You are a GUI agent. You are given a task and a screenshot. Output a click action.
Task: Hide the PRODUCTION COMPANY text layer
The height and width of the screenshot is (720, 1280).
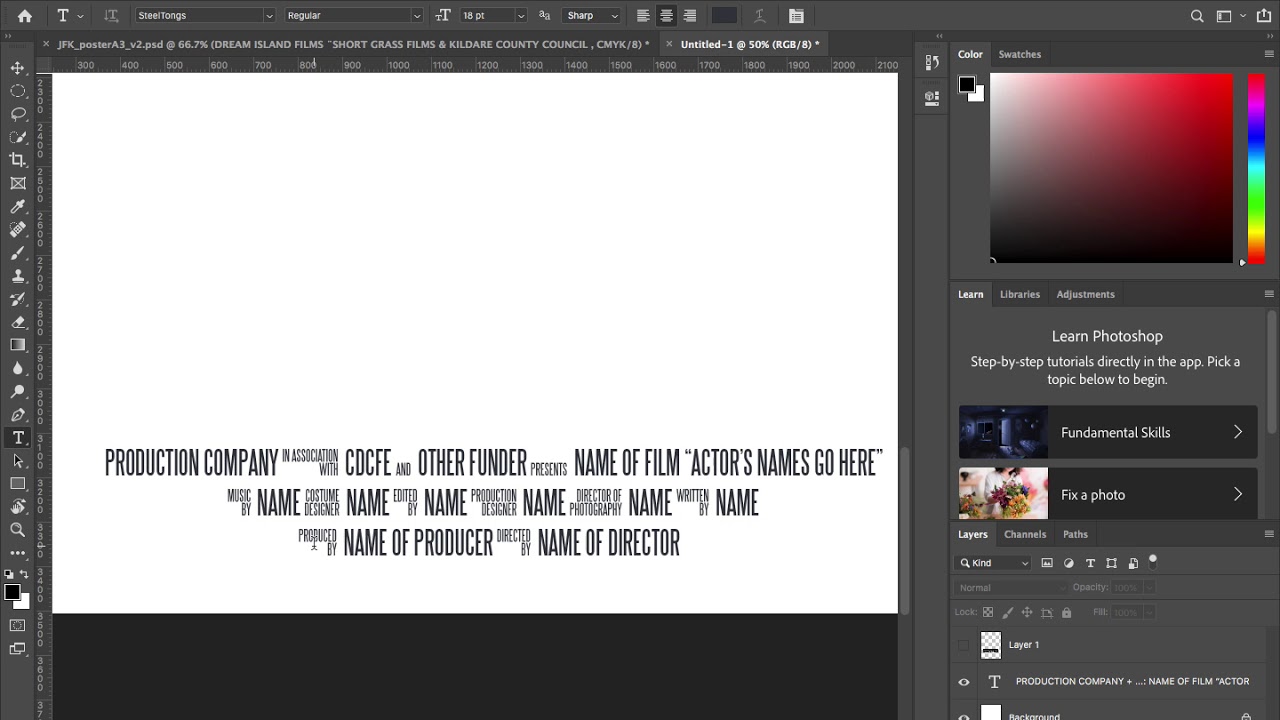(x=964, y=682)
